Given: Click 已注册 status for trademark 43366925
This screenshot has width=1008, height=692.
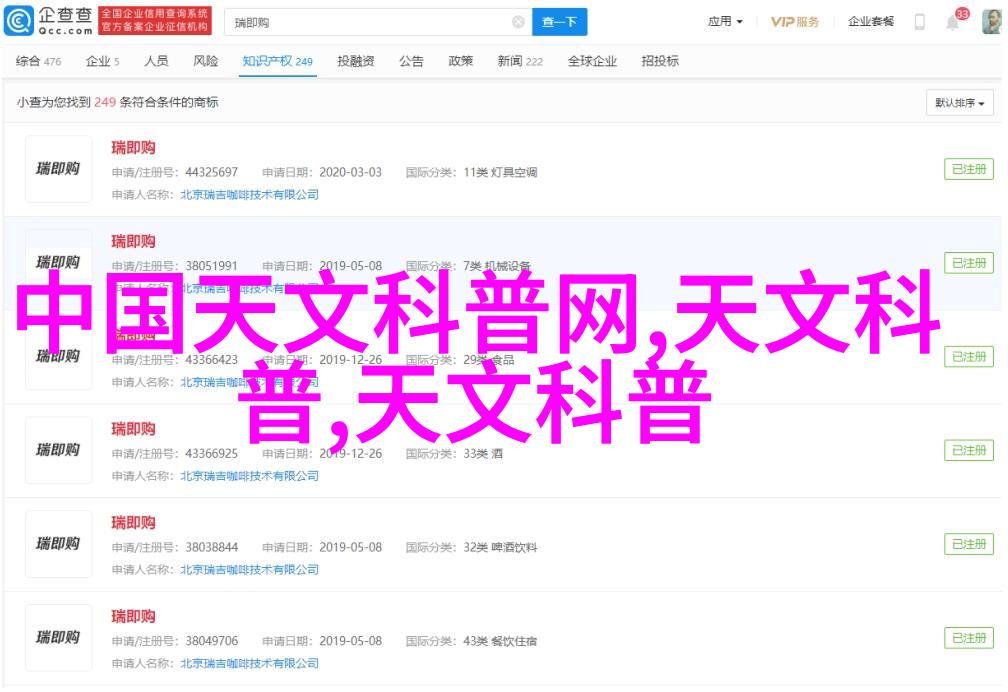Looking at the screenshot, I should (x=969, y=451).
